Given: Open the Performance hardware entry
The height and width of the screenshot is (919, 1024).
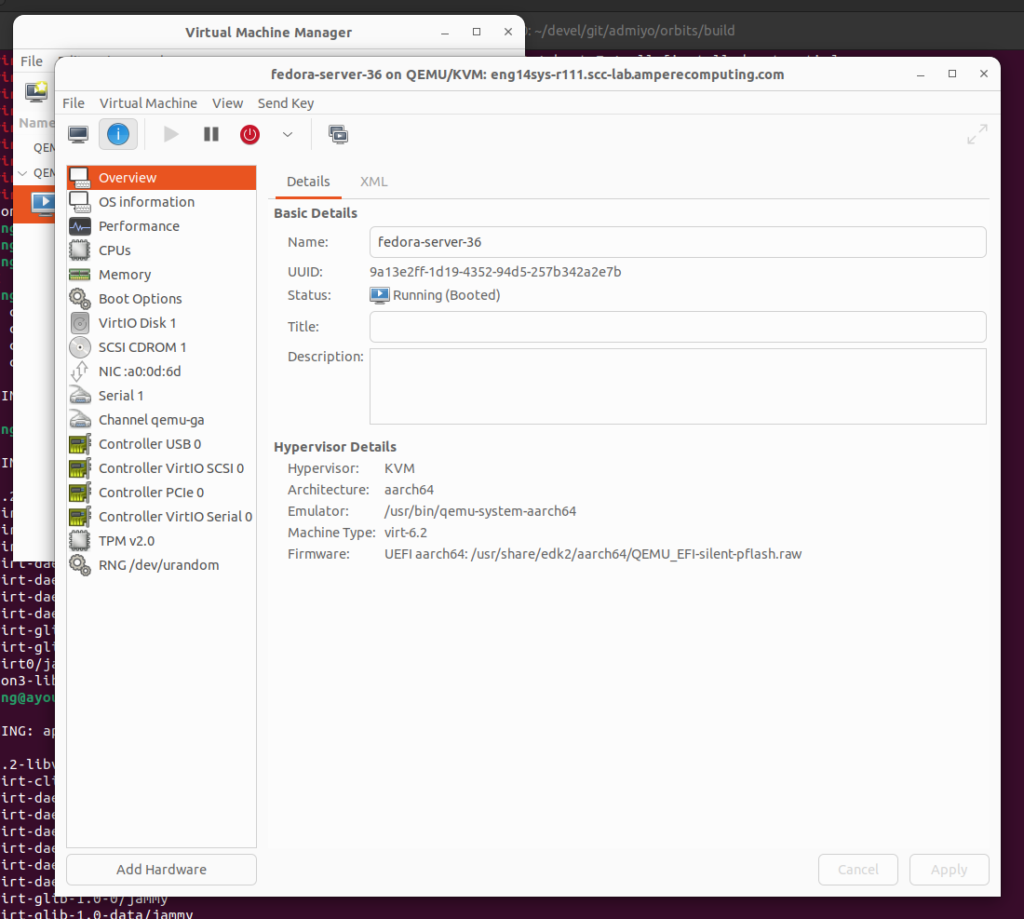Looking at the screenshot, I should coord(161,226).
